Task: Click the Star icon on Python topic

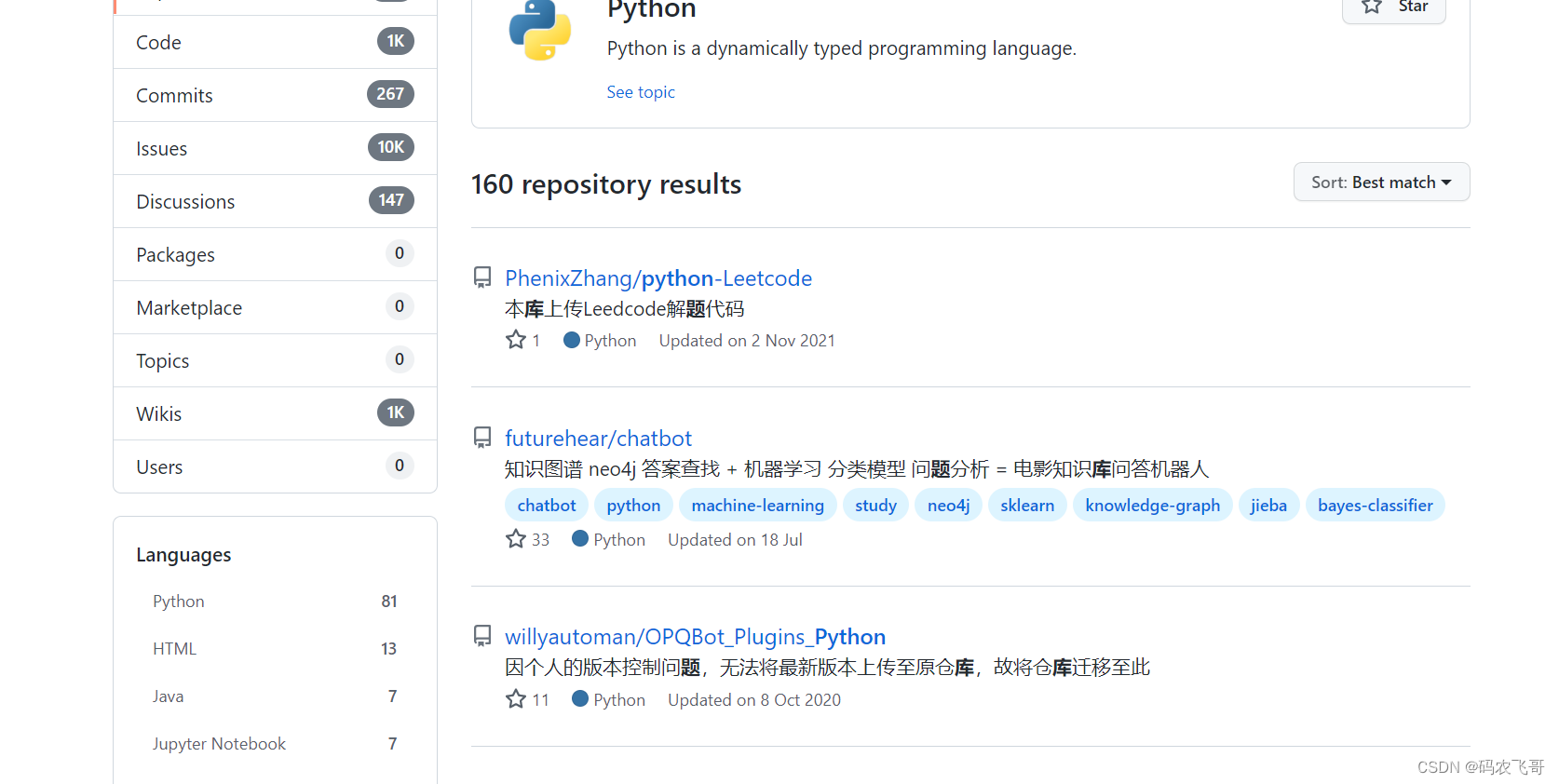Action: [x=1372, y=7]
